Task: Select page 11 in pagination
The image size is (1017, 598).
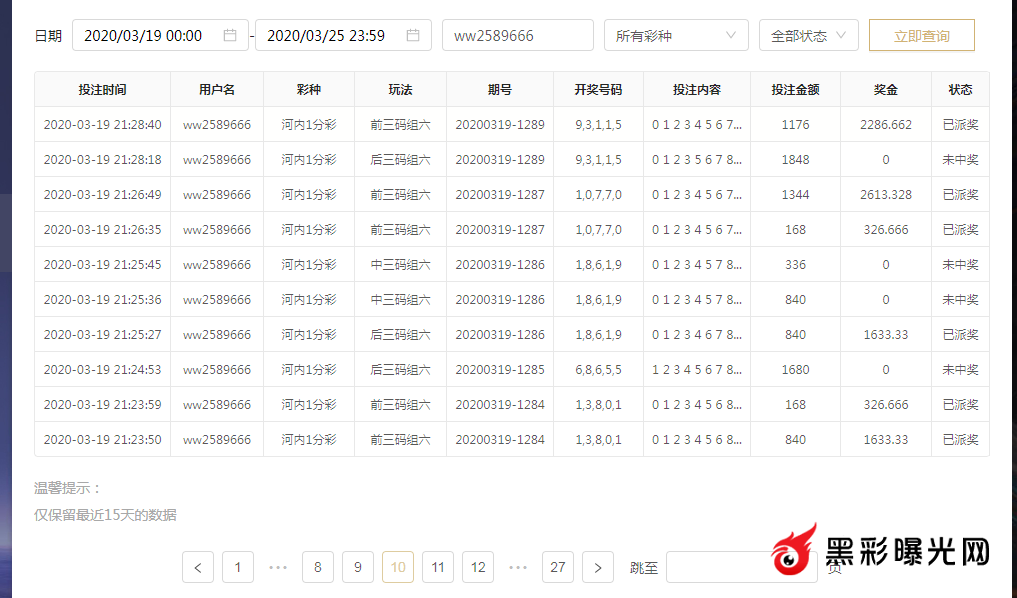Action: [x=438, y=567]
